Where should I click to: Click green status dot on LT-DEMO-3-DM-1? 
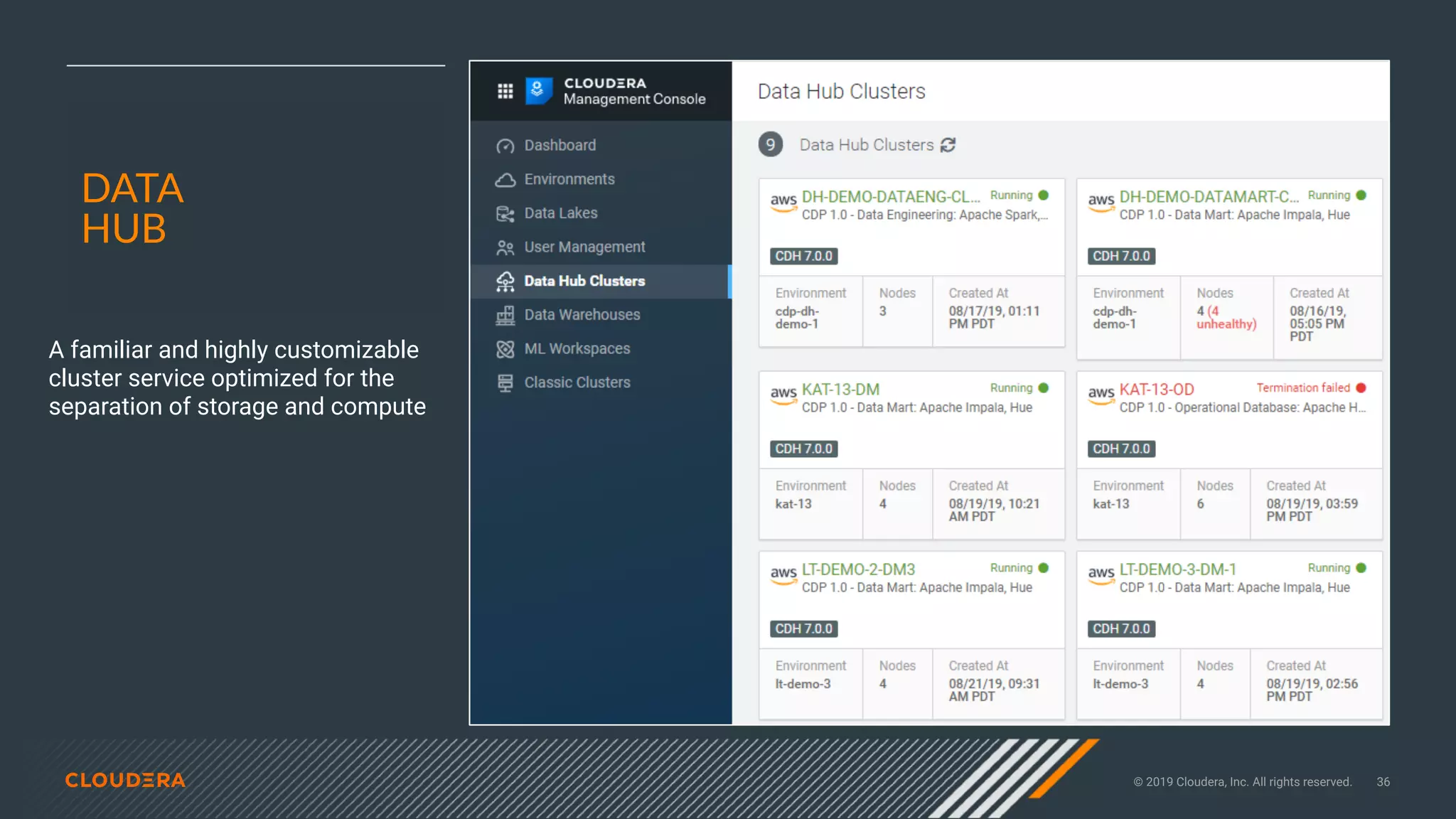(x=1361, y=568)
